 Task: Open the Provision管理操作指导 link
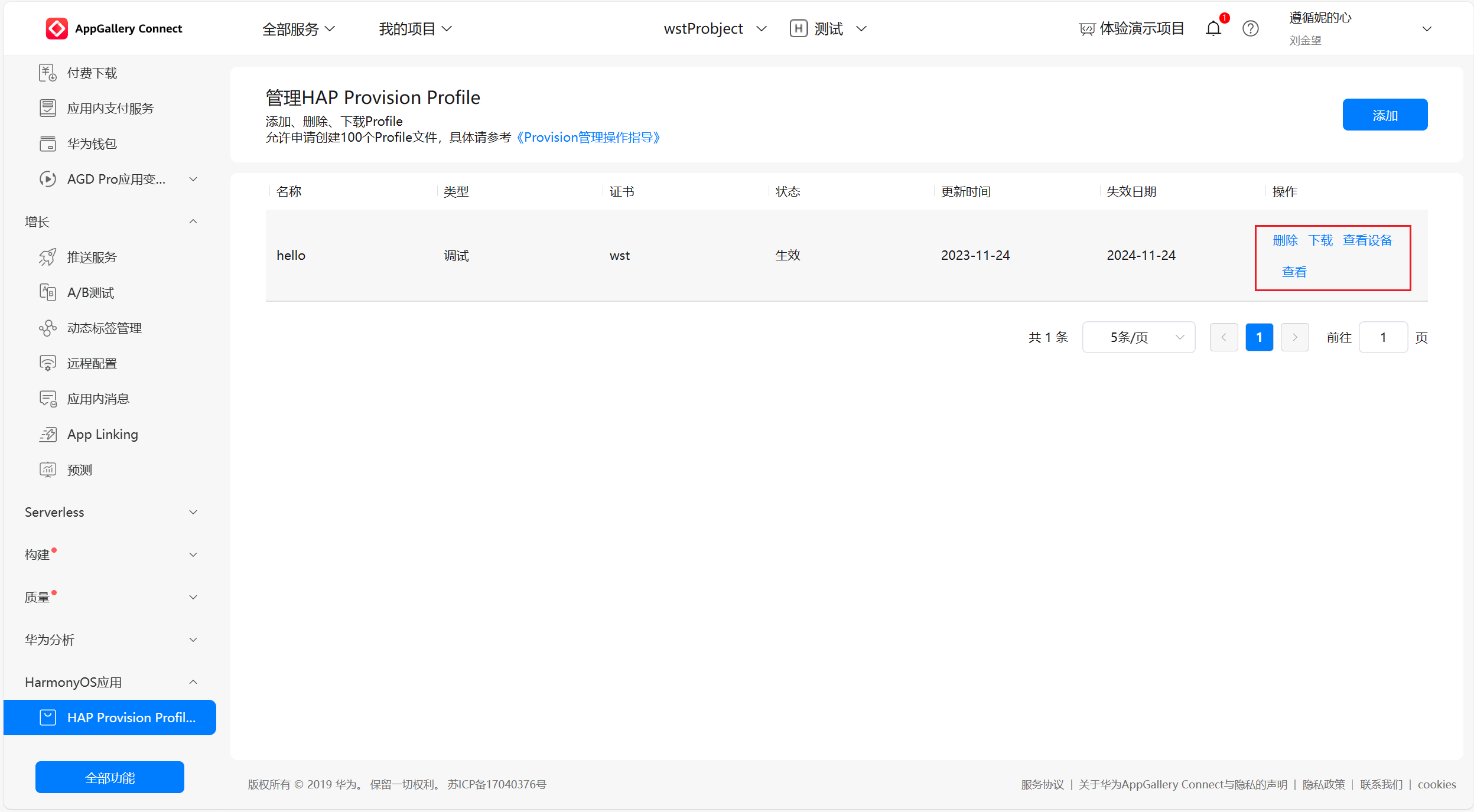pos(588,137)
